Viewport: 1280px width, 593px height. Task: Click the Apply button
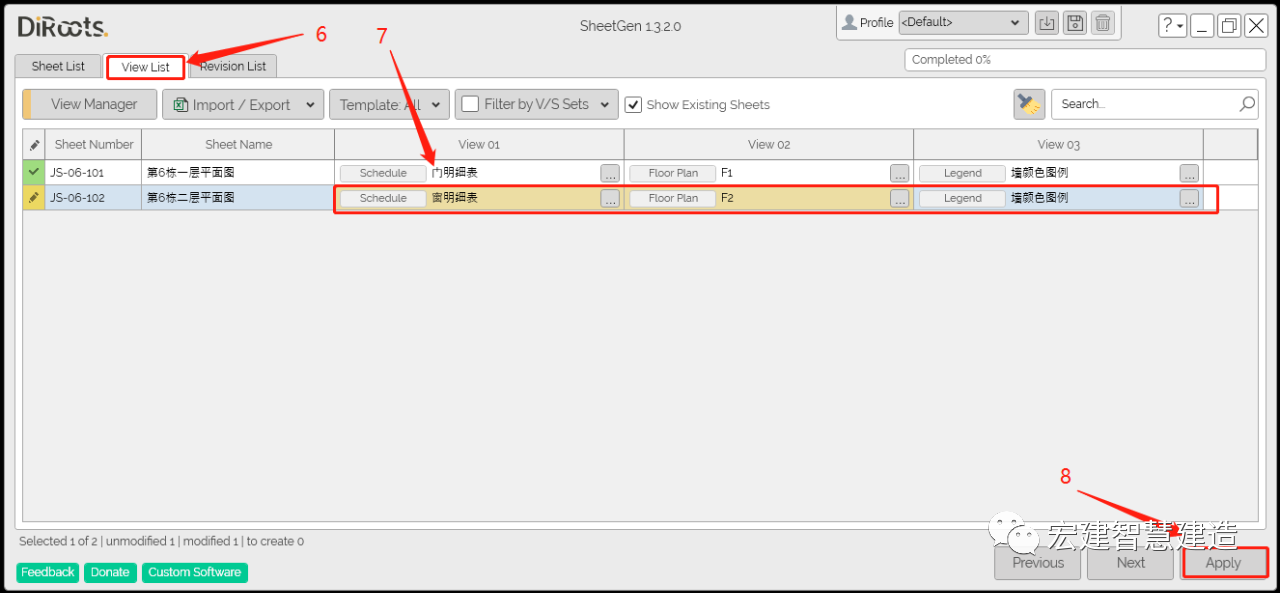tap(1223, 563)
